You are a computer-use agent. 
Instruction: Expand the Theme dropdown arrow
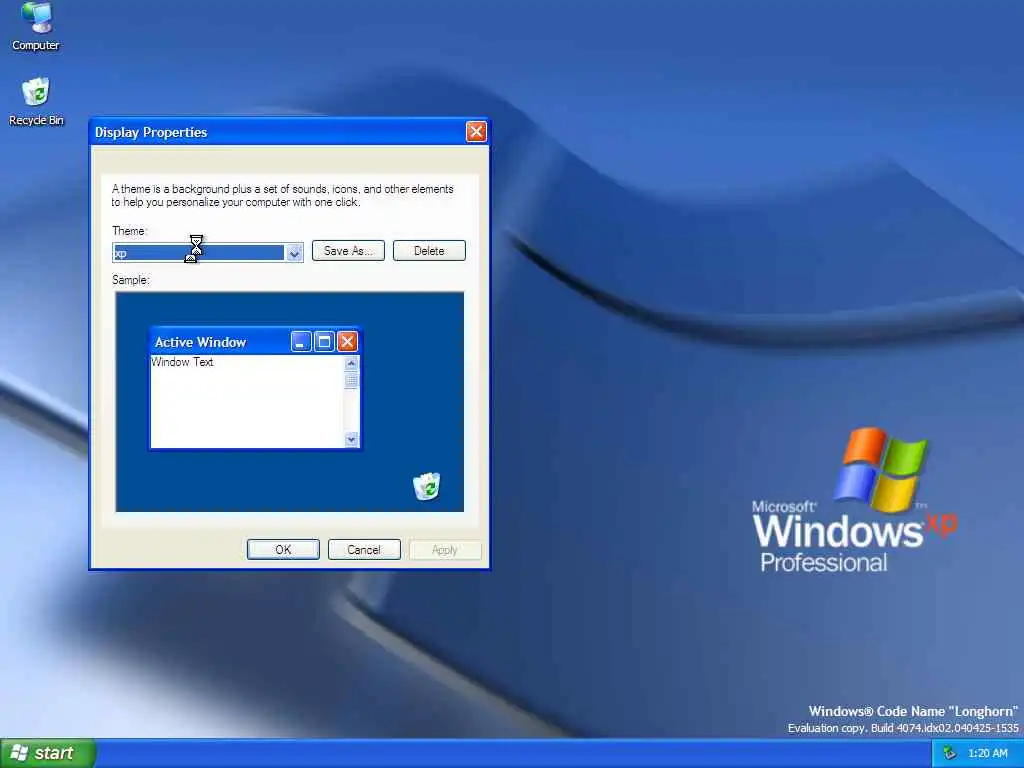coord(295,253)
